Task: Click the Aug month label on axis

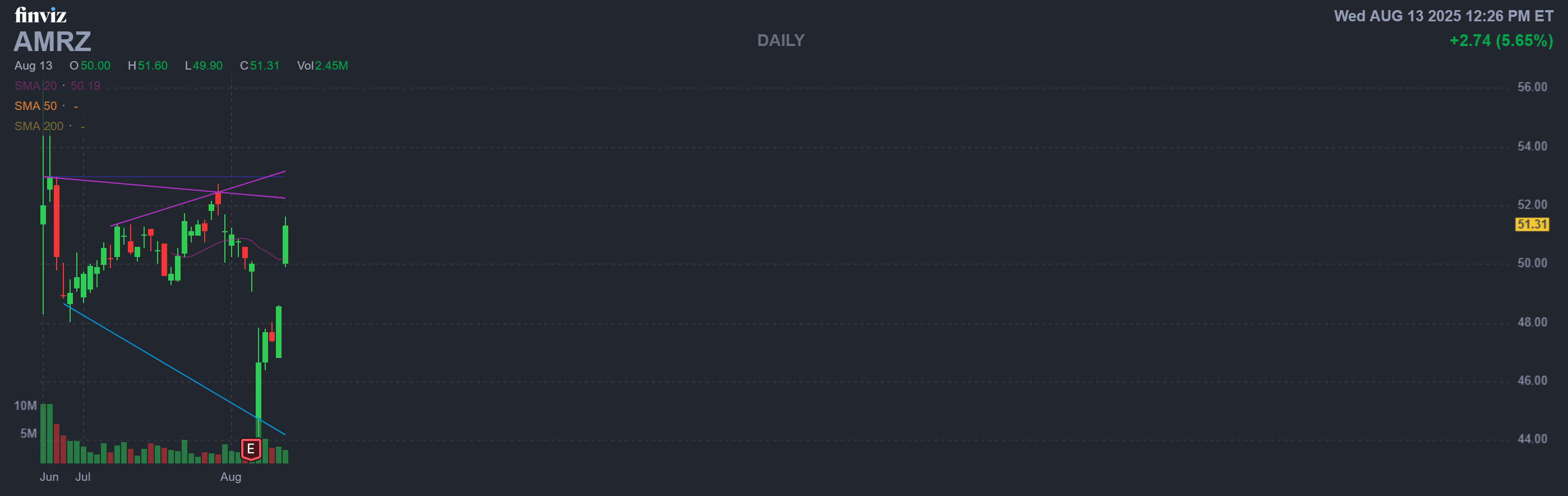Action: [230, 477]
